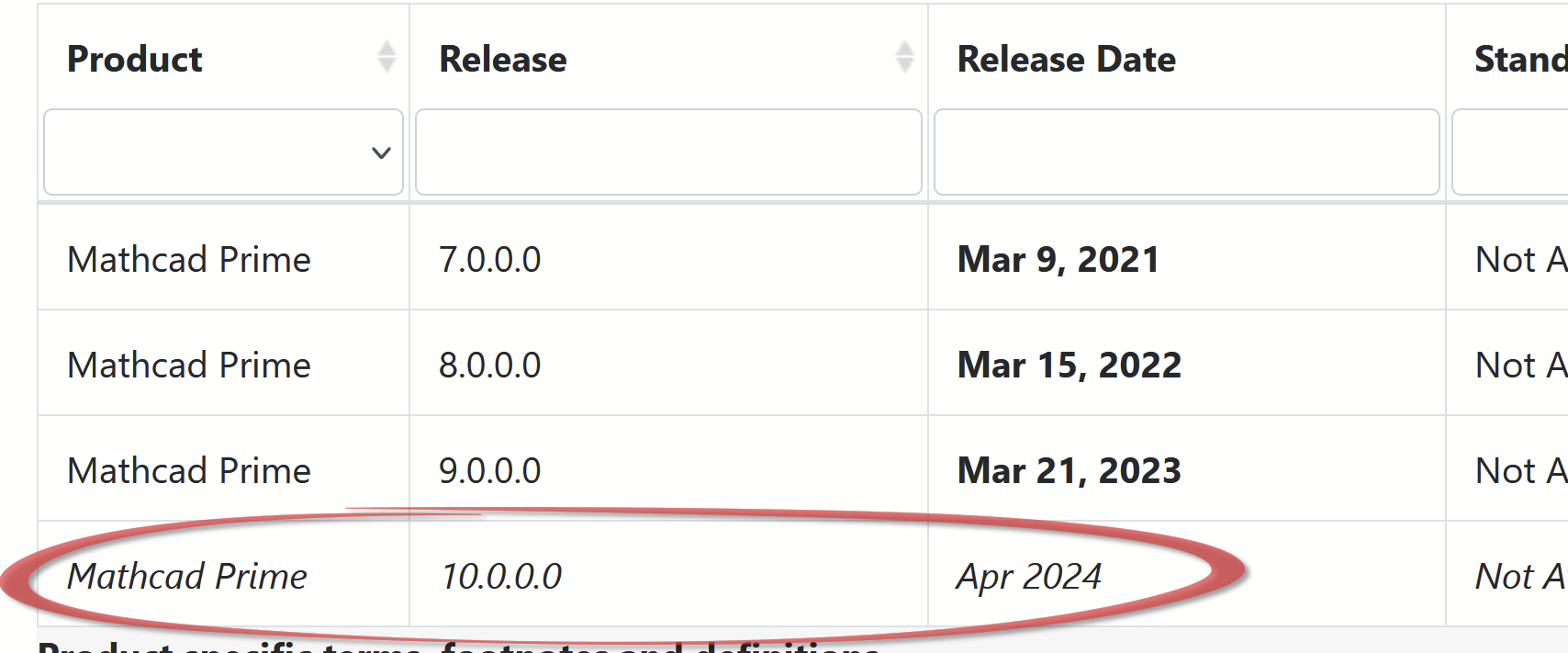Click the Release column sort arrows
Image resolution: width=1568 pixels, height=653 pixels.
(904, 57)
